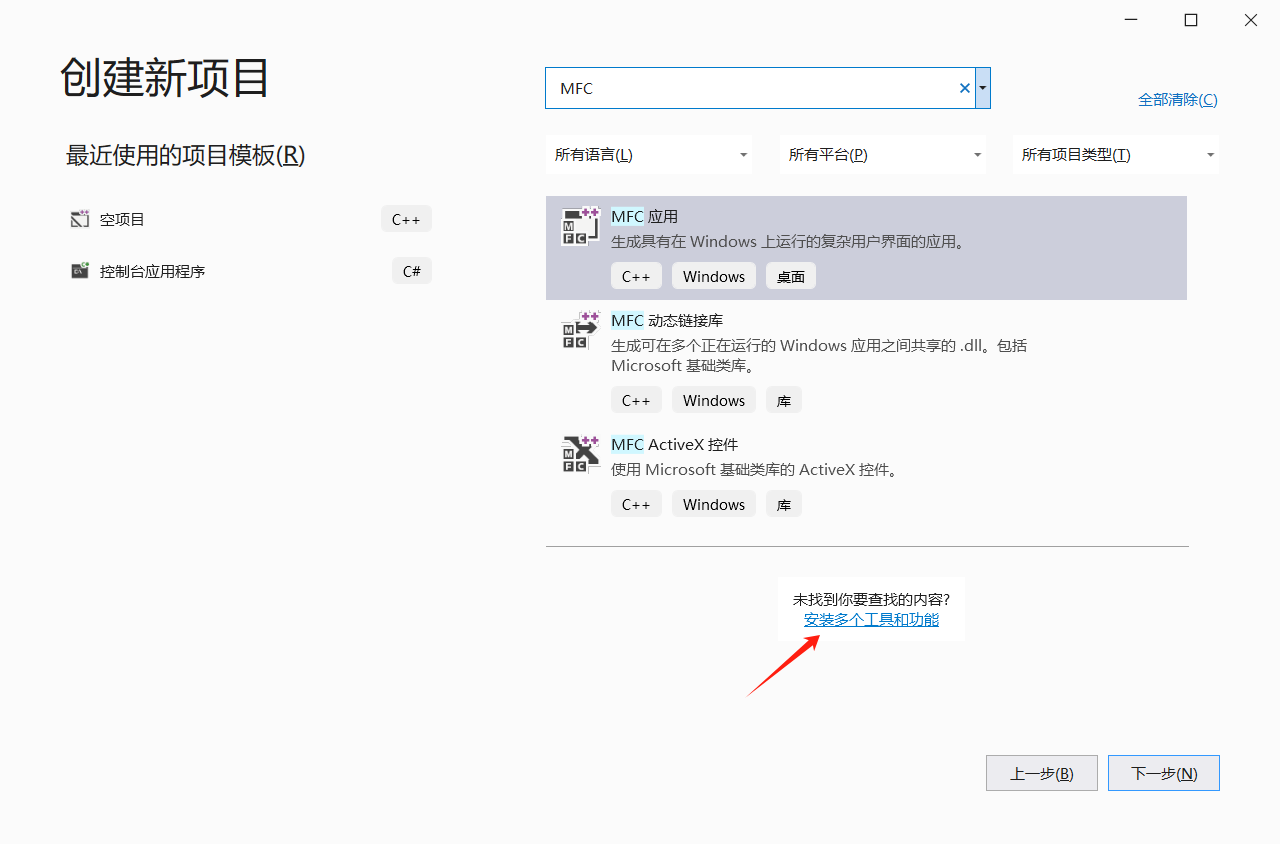This screenshot has height=844, width=1280.
Task: Click the MFC ActiveX 控件 description text
Action: click(x=755, y=470)
